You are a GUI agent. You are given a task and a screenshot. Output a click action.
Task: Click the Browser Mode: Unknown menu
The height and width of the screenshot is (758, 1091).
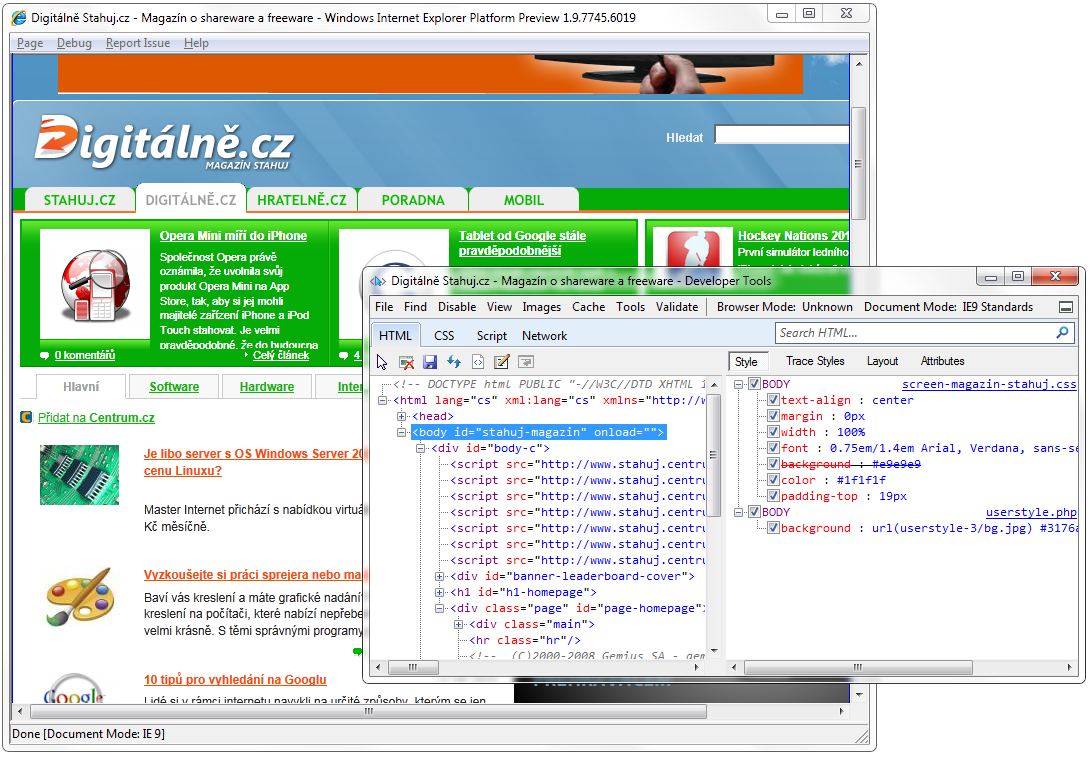tap(785, 307)
